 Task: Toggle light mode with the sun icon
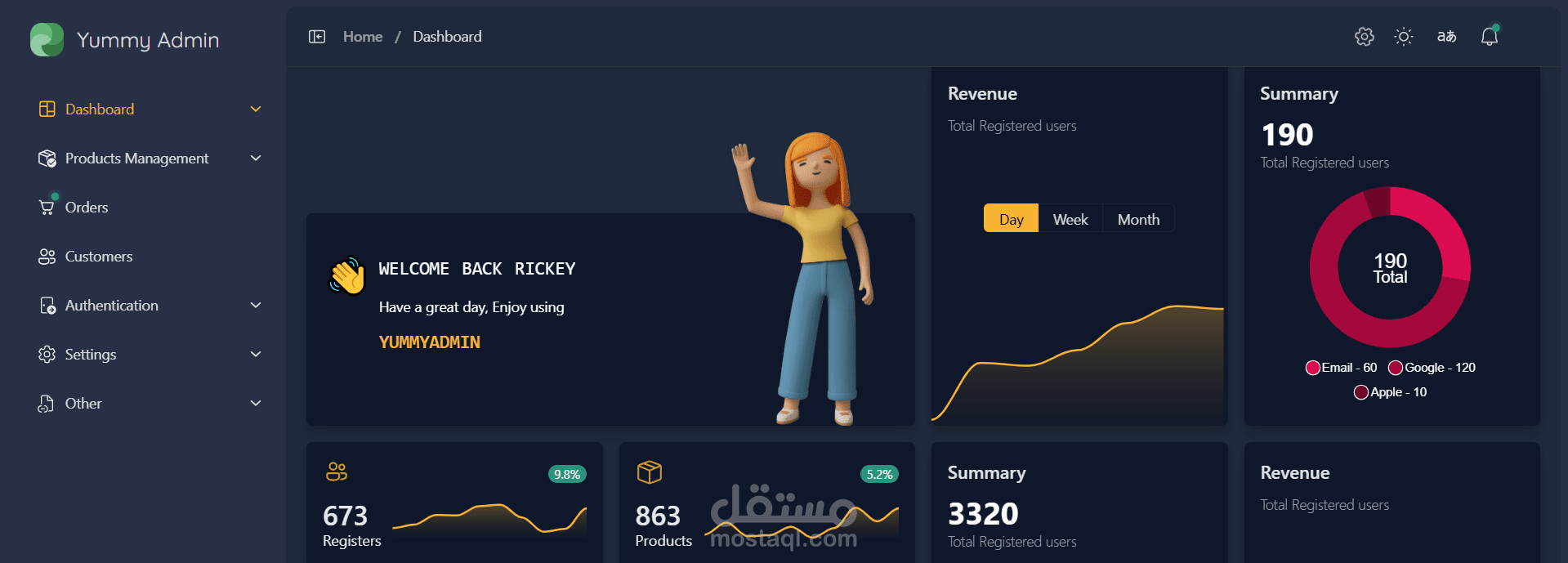click(x=1404, y=37)
